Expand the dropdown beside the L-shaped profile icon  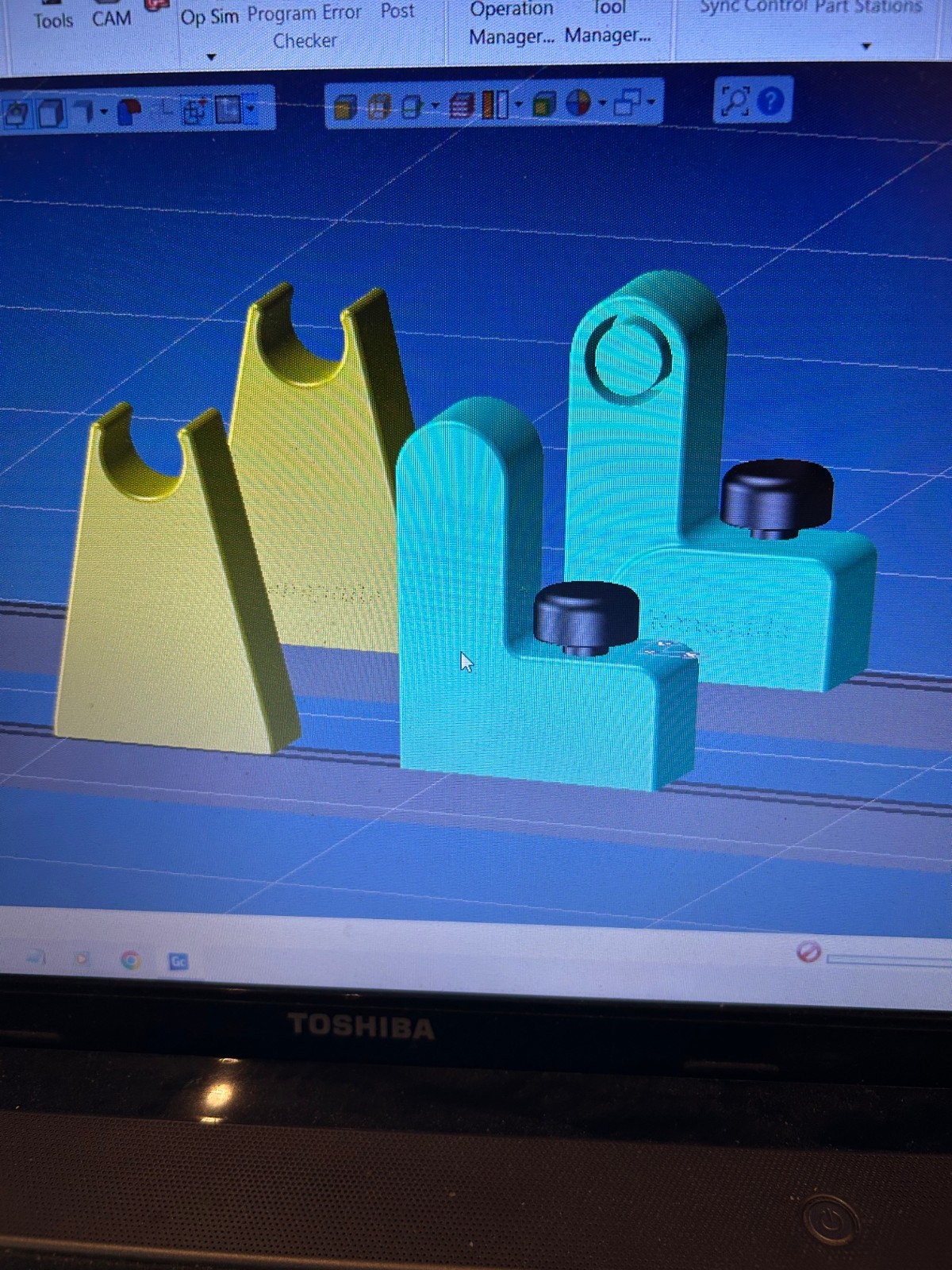click(104, 112)
